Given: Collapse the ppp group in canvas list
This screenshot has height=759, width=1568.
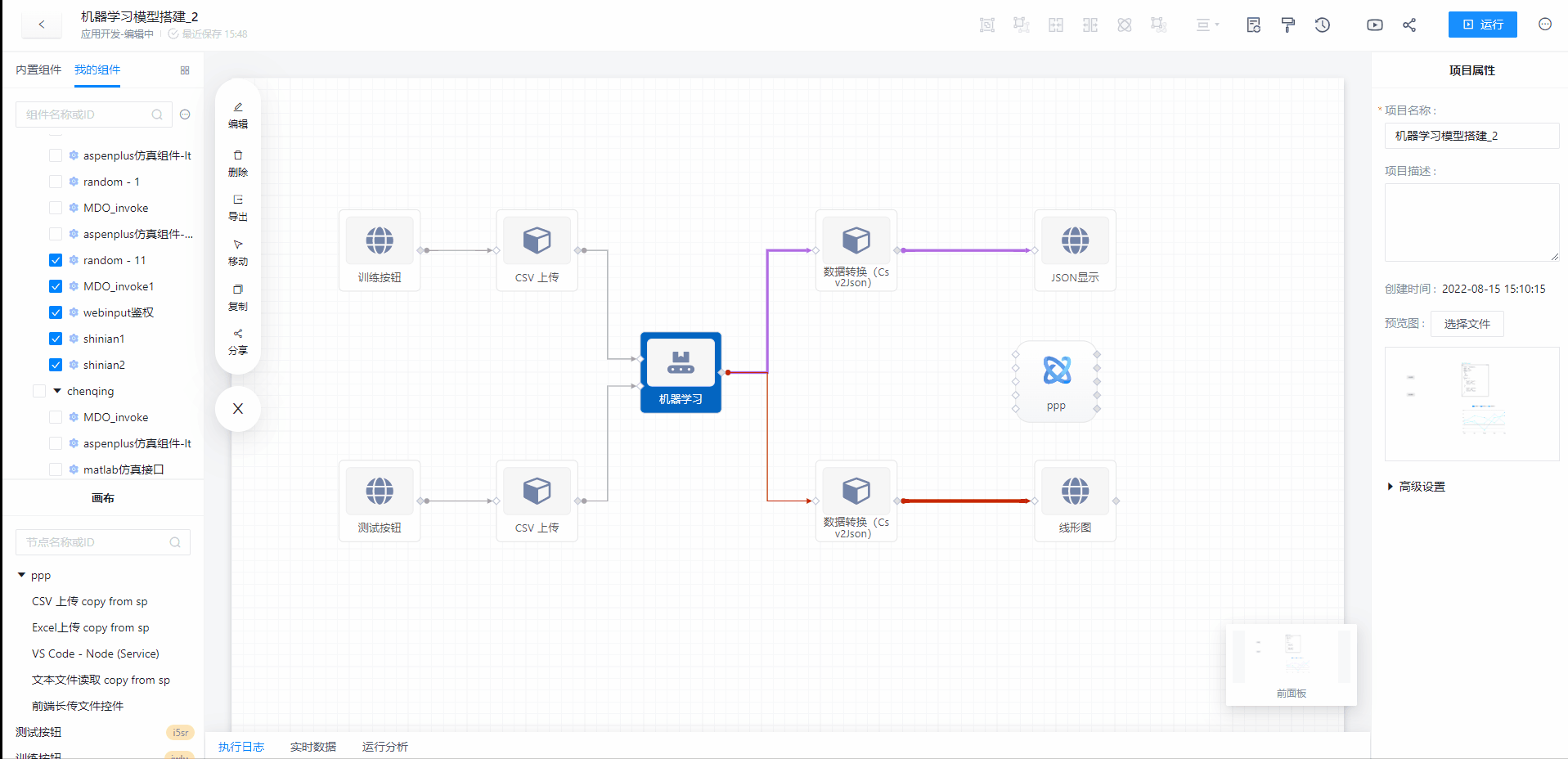Looking at the screenshot, I should pos(21,575).
